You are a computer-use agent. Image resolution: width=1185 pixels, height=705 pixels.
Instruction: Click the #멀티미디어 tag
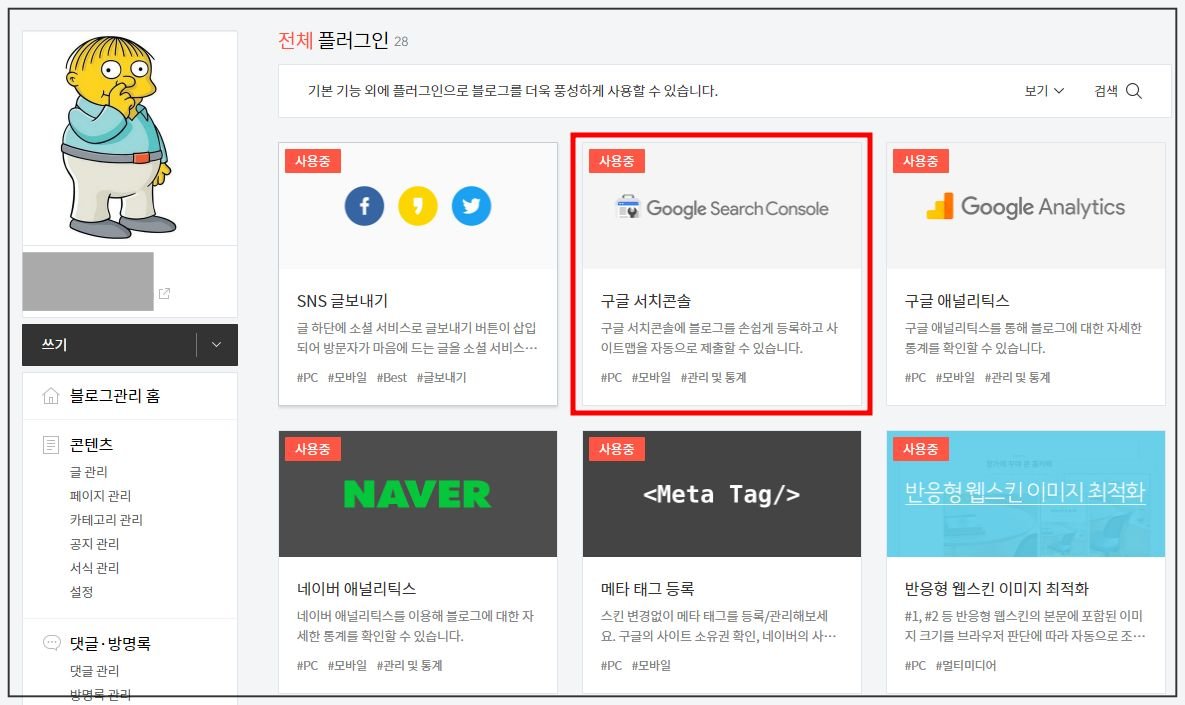click(966, 666)
